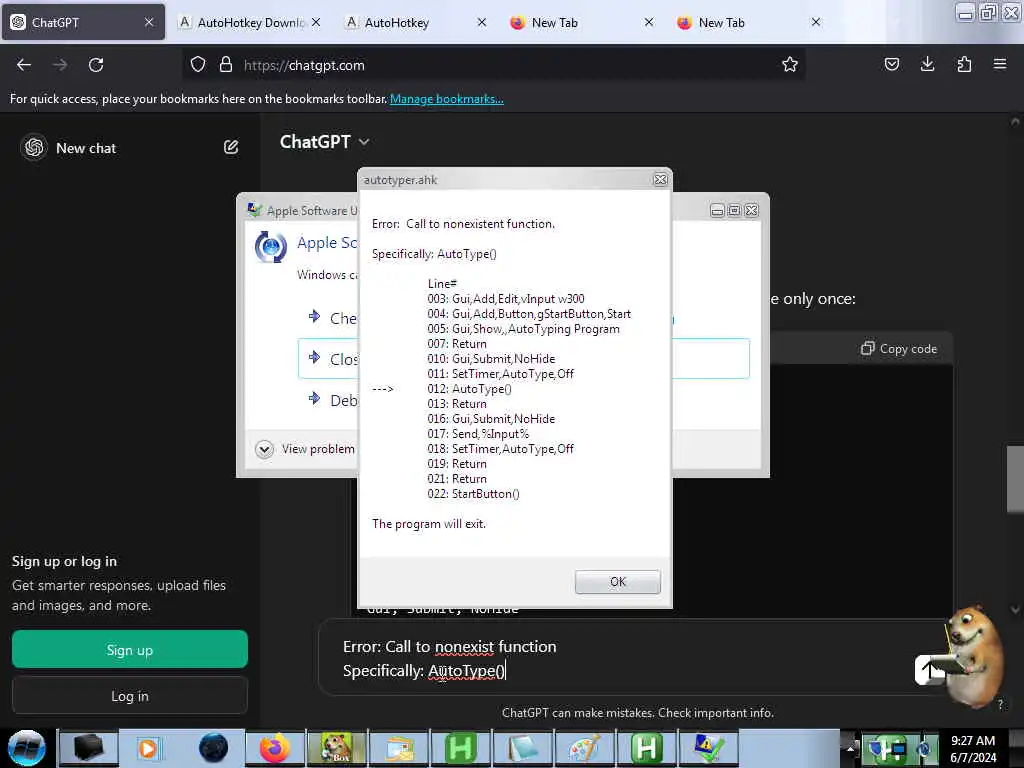Click OK in the autotyper.ahk error dialog
1024x768 pixels.
617,581
